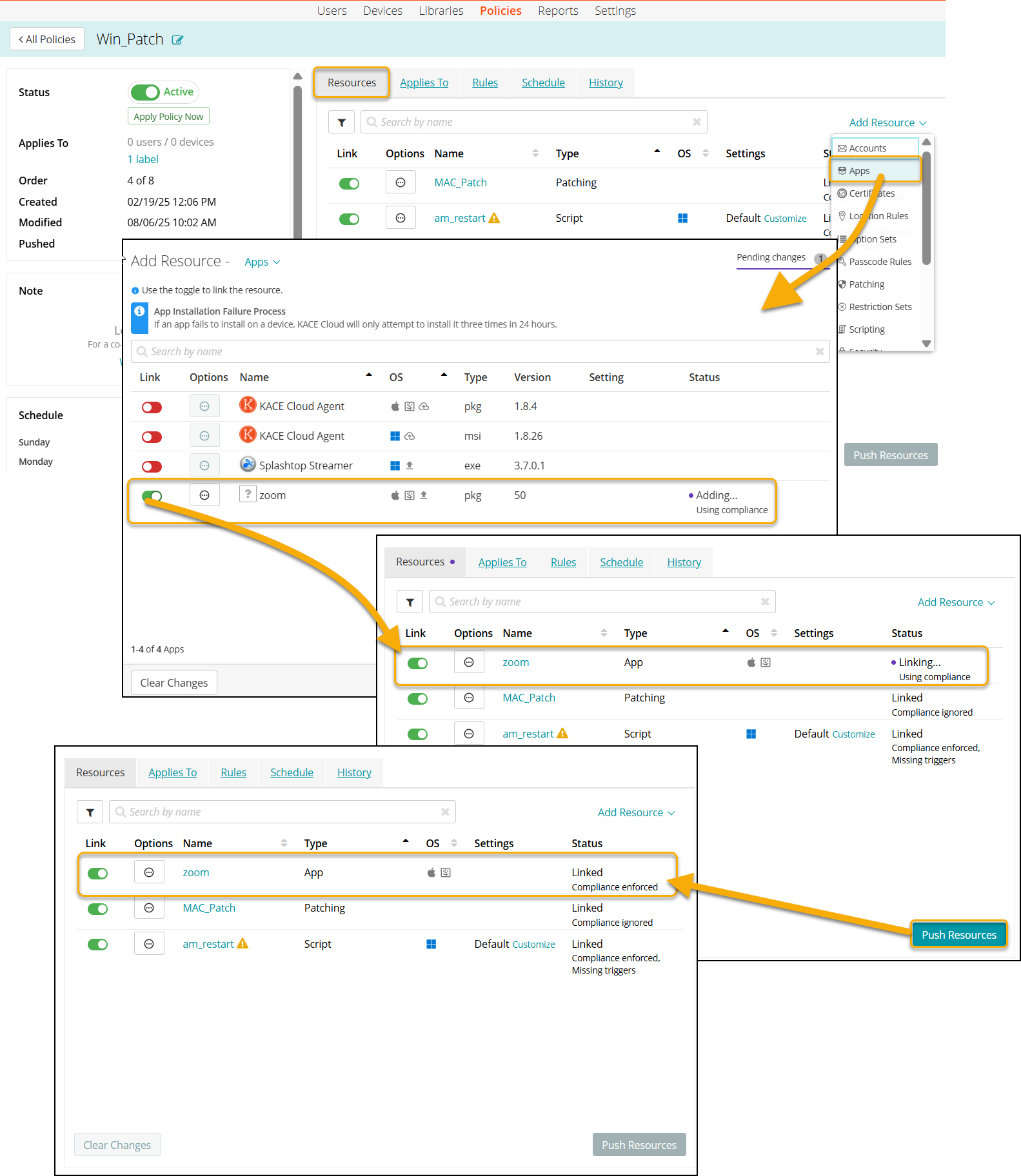
Task: Open options for the Splashtop Streamer row
Action: (x=204, y=465)
